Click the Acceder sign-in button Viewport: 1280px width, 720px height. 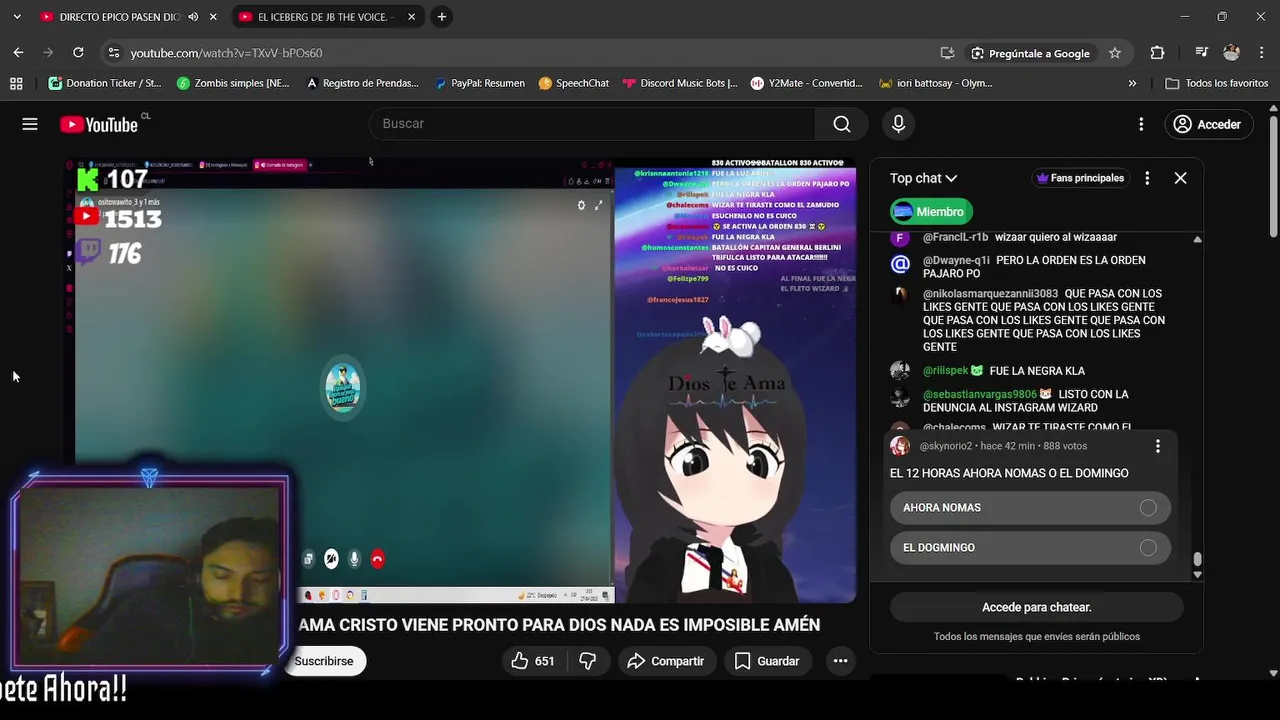click(x=1208, y=124)
